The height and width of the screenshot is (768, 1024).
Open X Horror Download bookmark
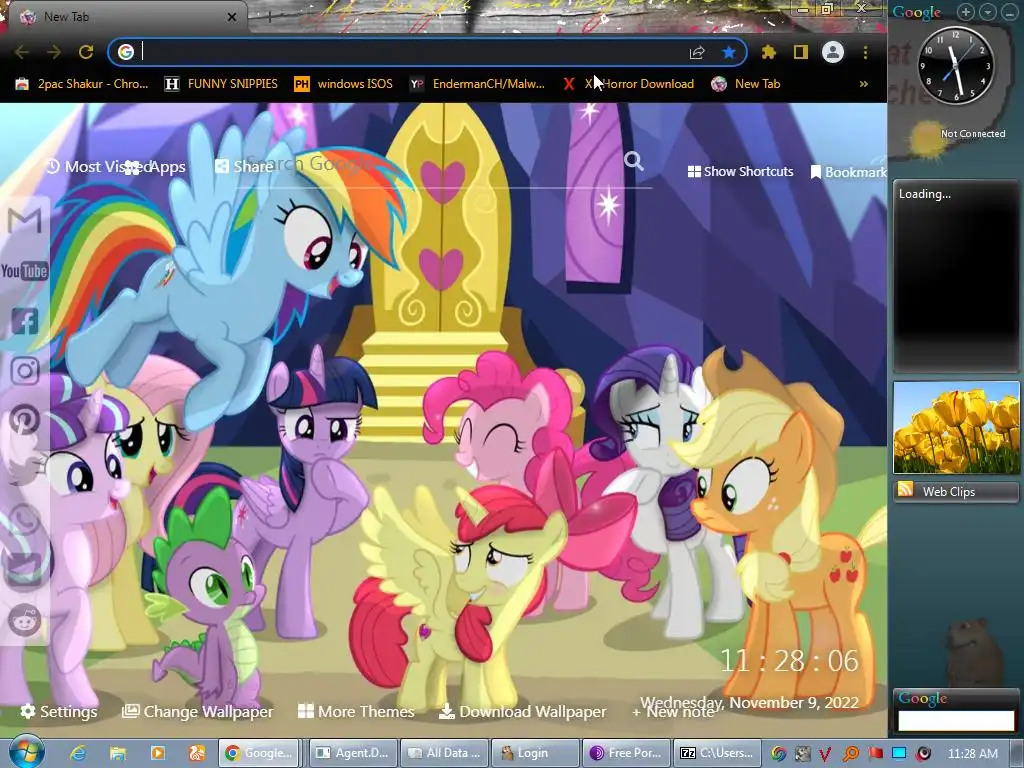click(628, 84)
